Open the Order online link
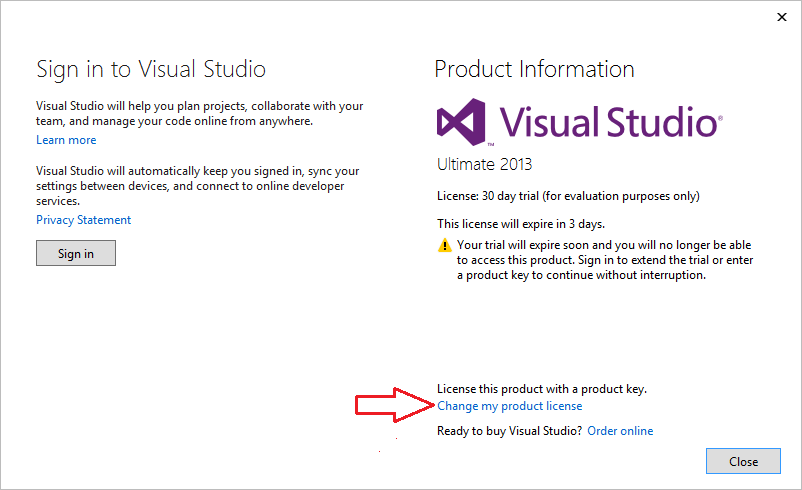Screen dimensions: 802x490 tap(620, 431)
